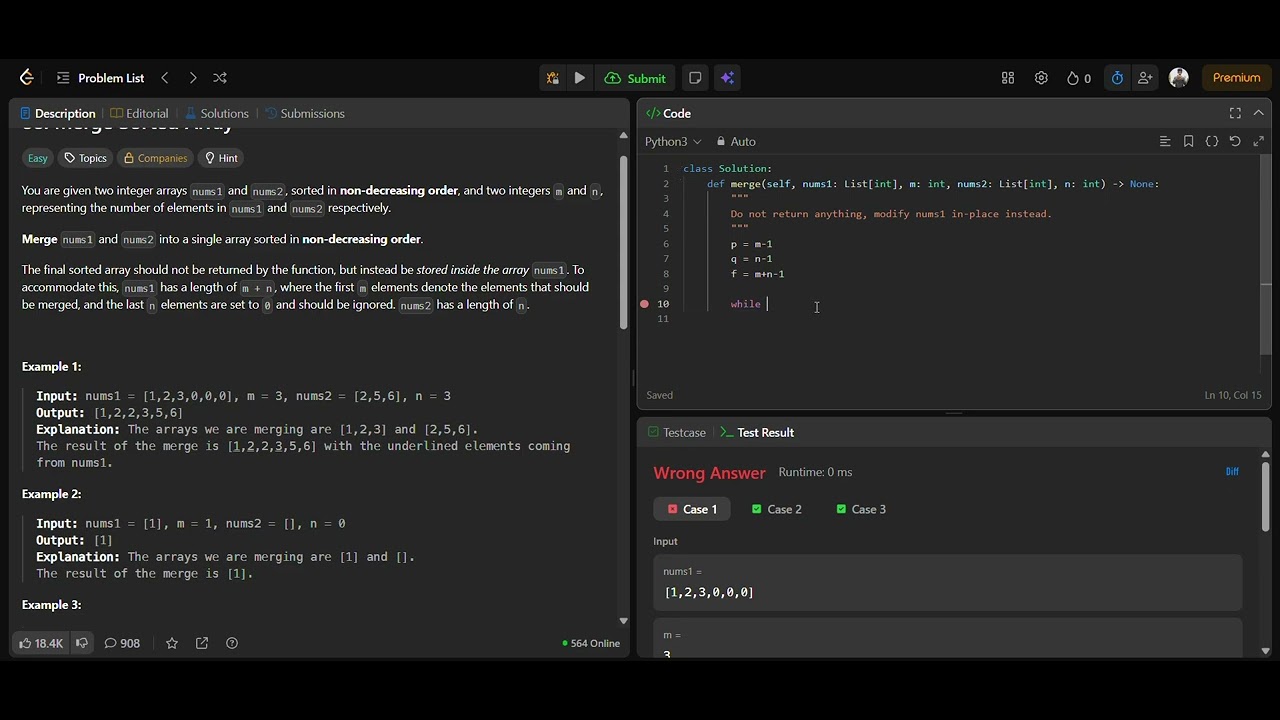Switch to the Description tab
Viewport: 1280px width, 720px height.
pyautogui.click(x=57, y=113)
